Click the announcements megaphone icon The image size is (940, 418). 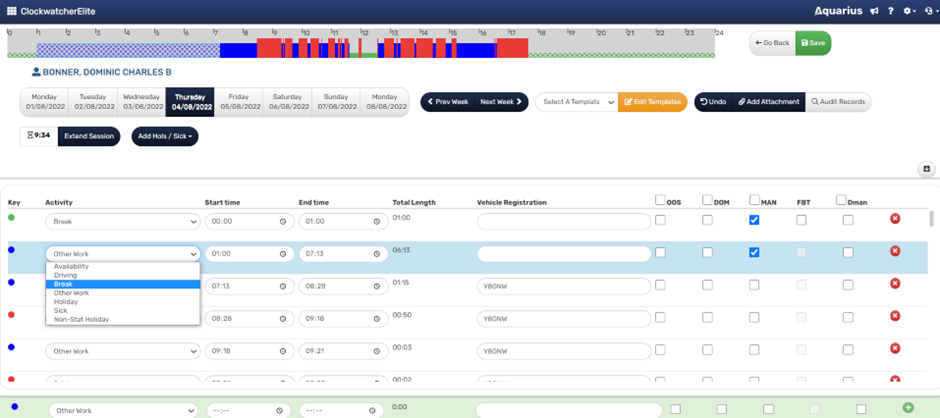point(874,10)
